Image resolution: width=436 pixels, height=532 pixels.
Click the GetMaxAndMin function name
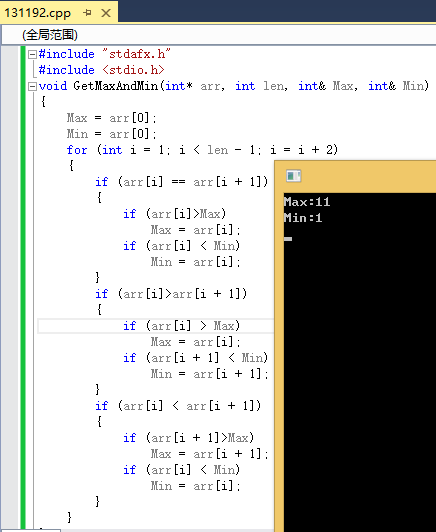pyautogui.click(x=116, y=86)
